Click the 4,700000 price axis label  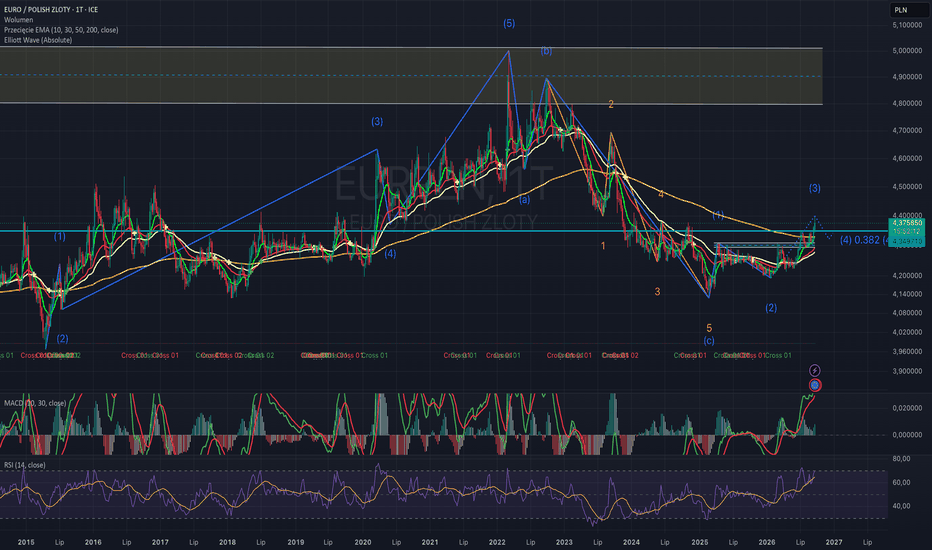tap(907, 130)
